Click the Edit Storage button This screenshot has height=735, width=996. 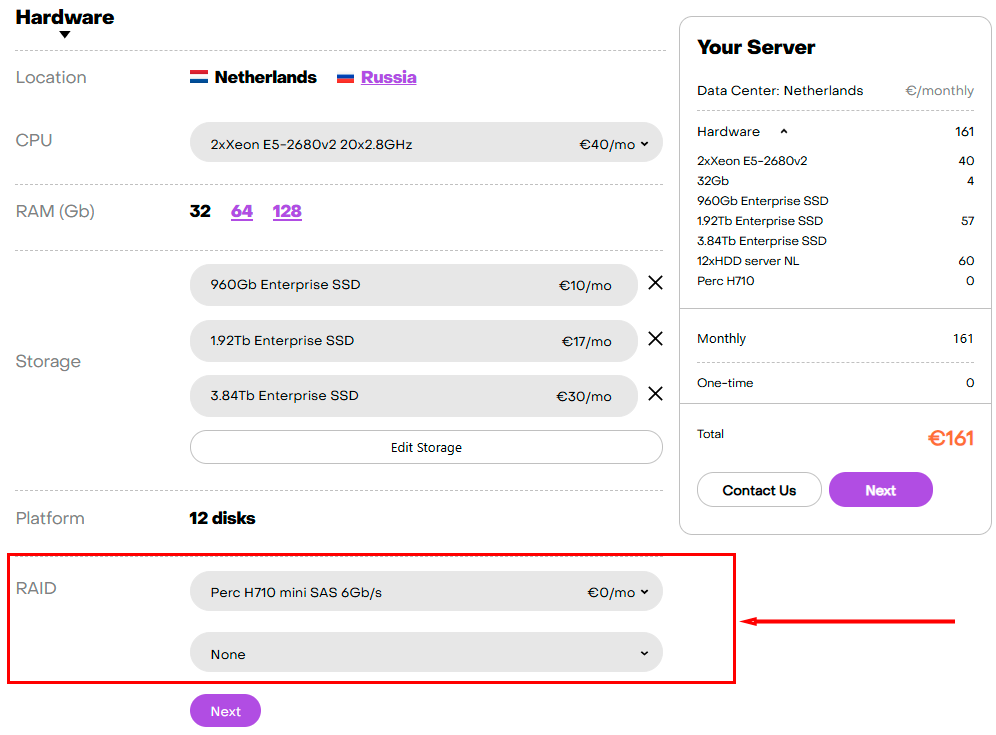point(426,447)
